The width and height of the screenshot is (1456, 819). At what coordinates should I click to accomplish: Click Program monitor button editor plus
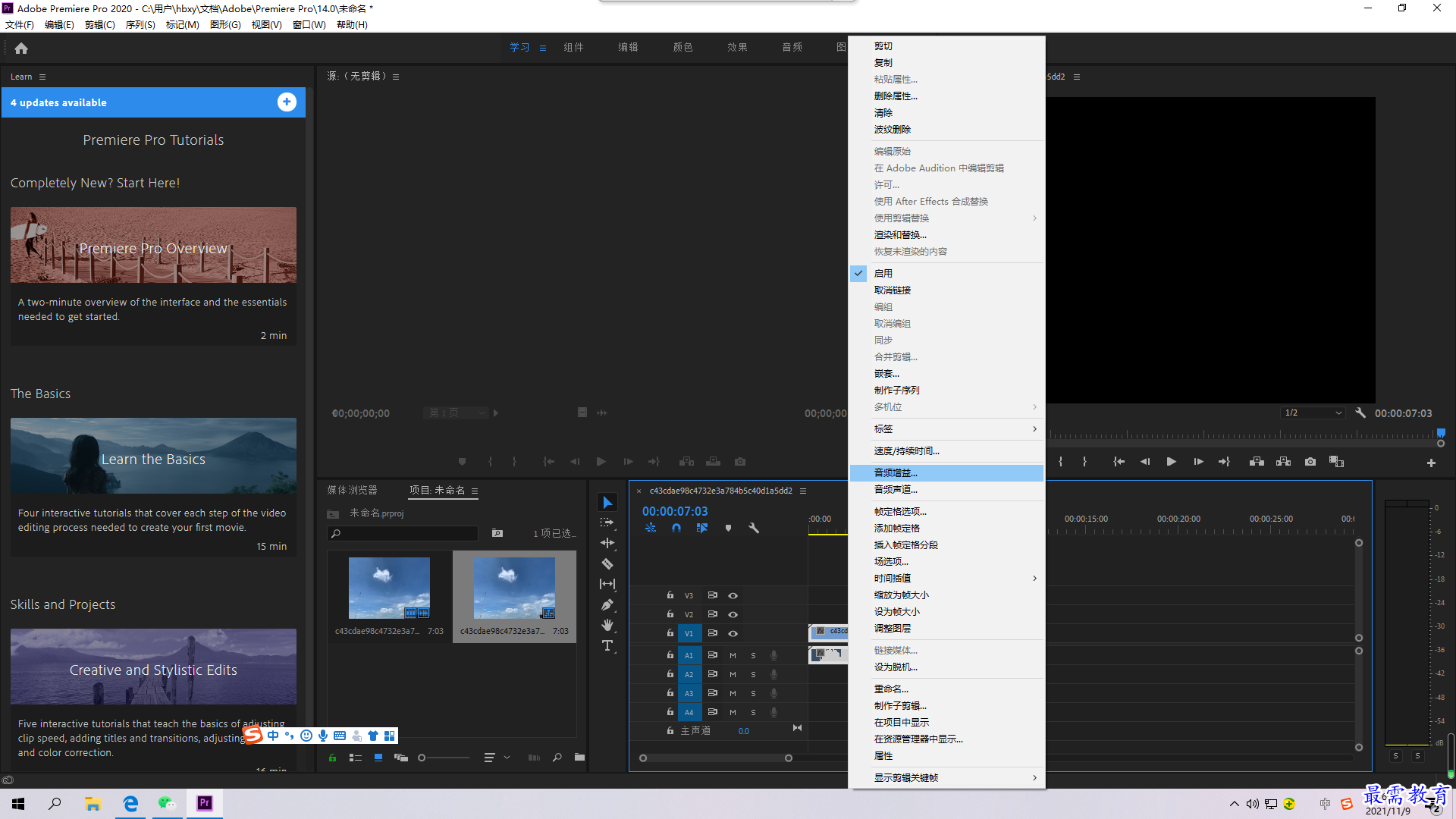click(1431, 463)
